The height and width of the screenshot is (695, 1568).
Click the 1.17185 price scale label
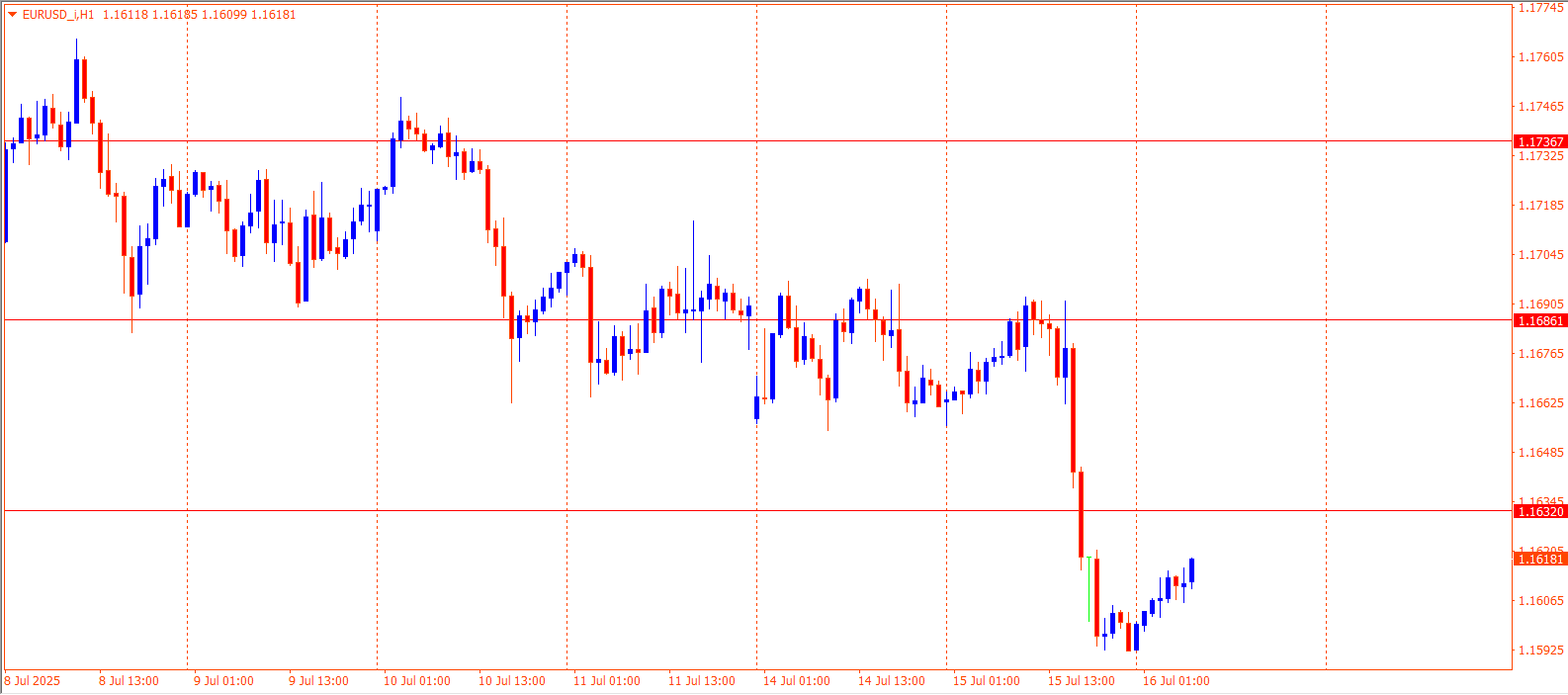(1541, 206)
